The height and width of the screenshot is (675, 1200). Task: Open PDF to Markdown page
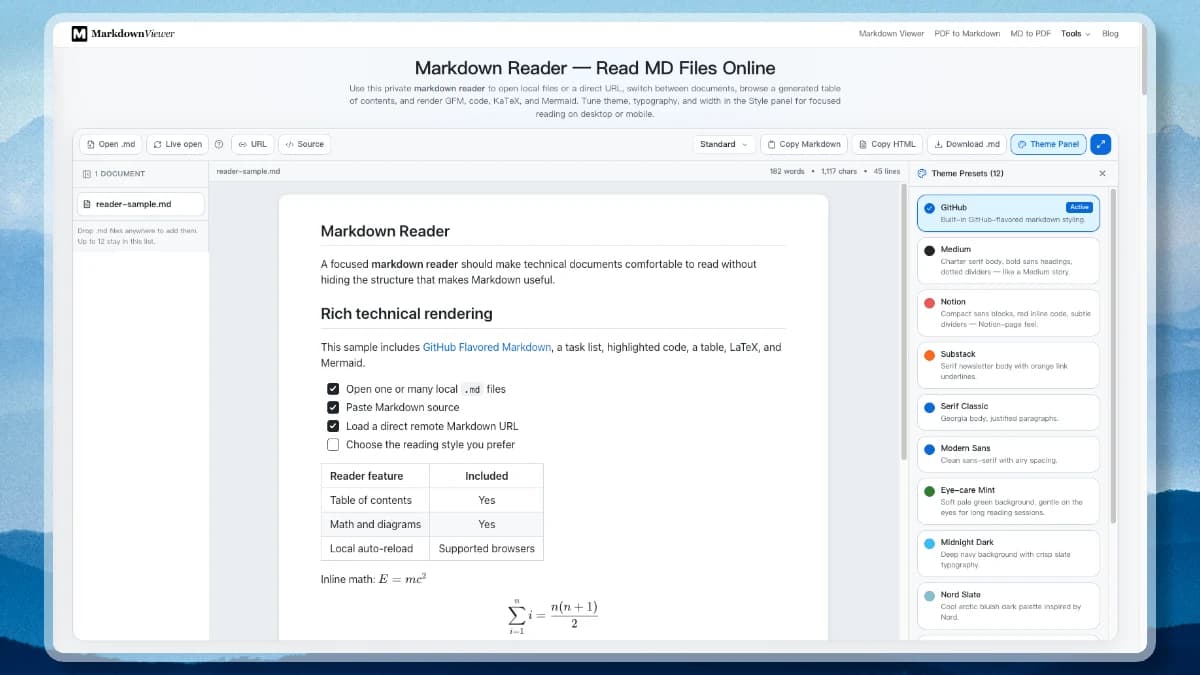967,33
